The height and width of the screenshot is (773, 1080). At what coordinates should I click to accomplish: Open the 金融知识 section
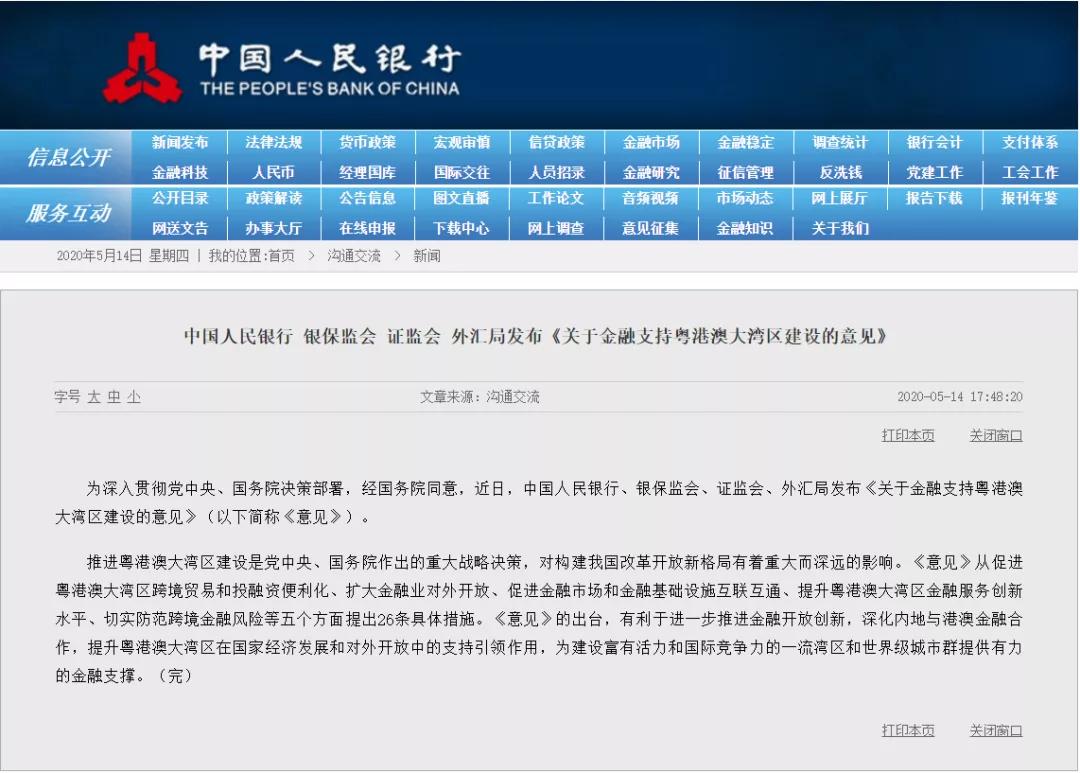coord(746,228)
